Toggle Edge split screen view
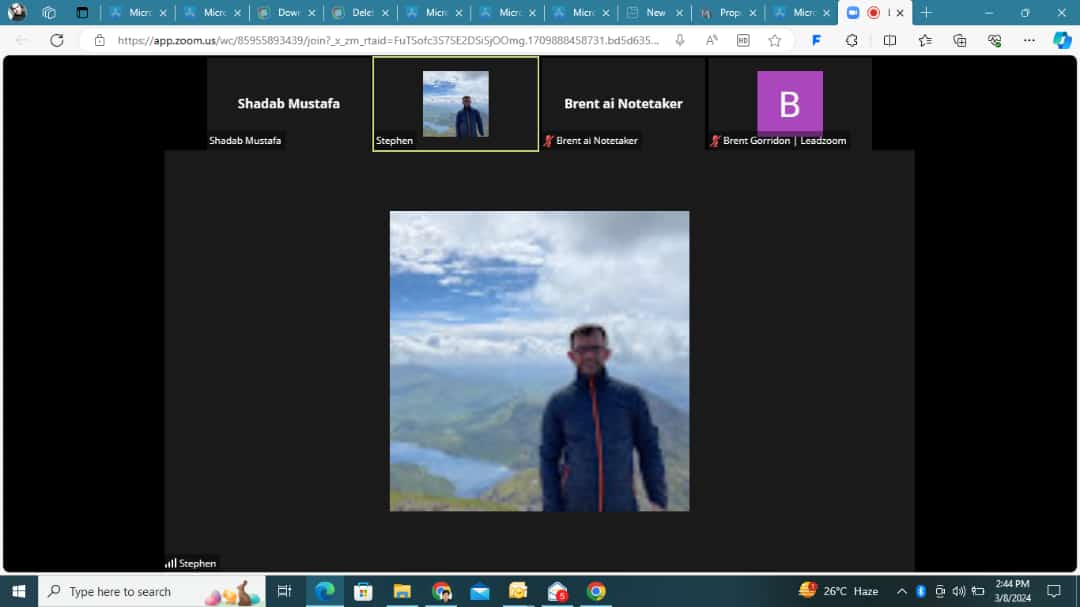The image size is (1080, 607). (890, 41)
